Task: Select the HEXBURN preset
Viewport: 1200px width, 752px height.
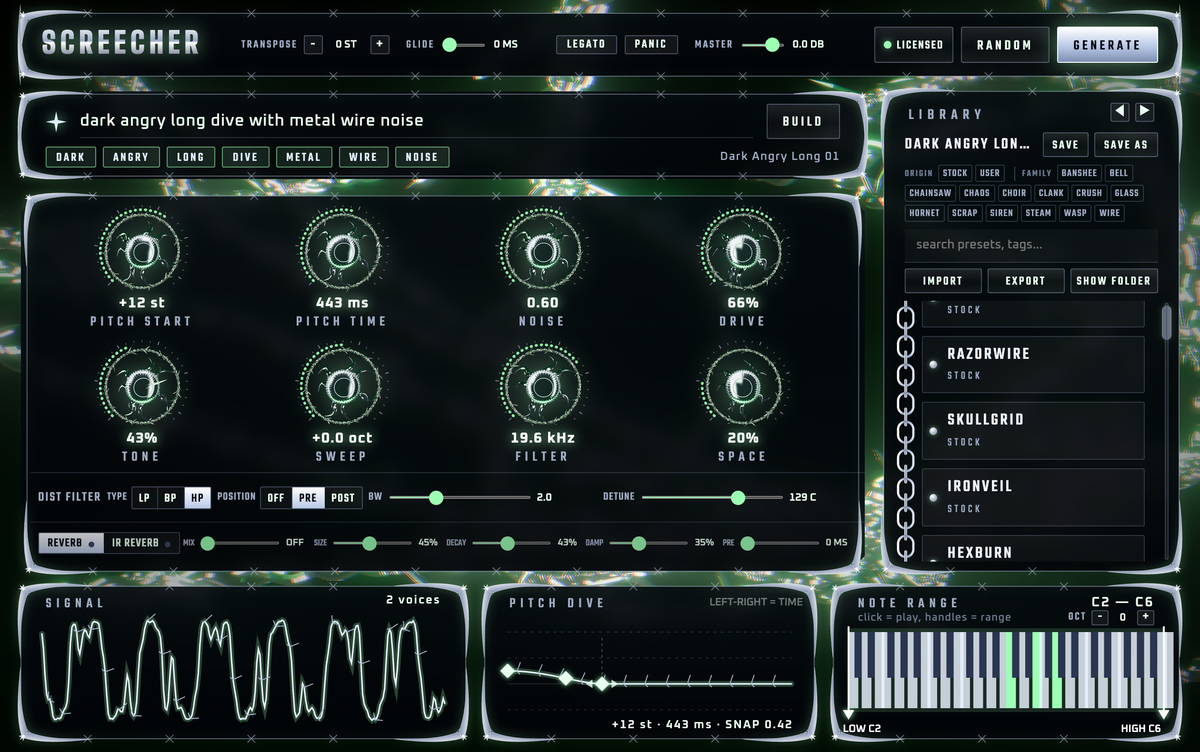Action: (1033, 550)
